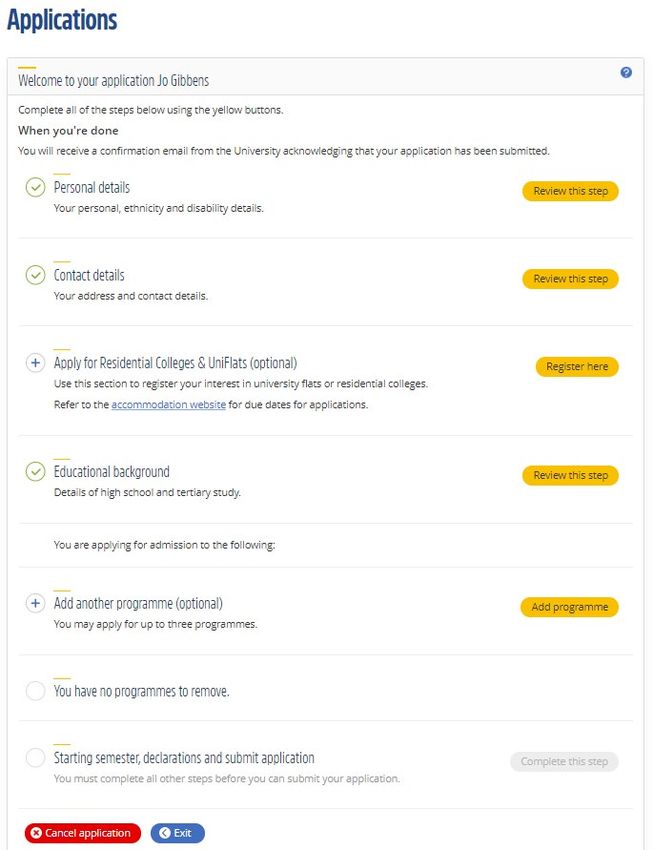Open the accommodation website link
Image resolution: width=654 pixels, height=850 pixels.
[x=169, y=404]
